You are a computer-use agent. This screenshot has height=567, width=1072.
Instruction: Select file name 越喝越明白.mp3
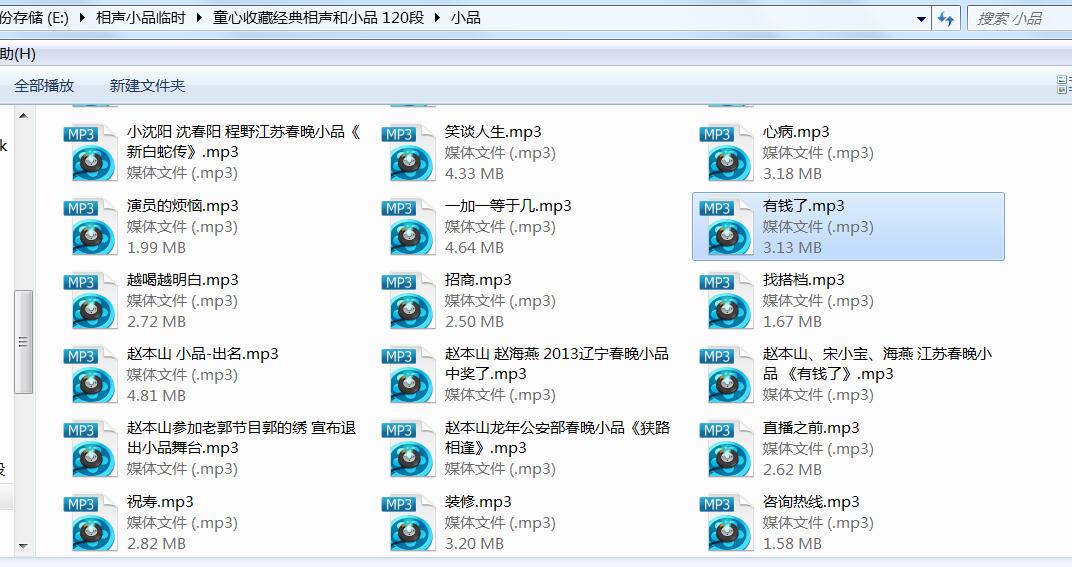183,280
